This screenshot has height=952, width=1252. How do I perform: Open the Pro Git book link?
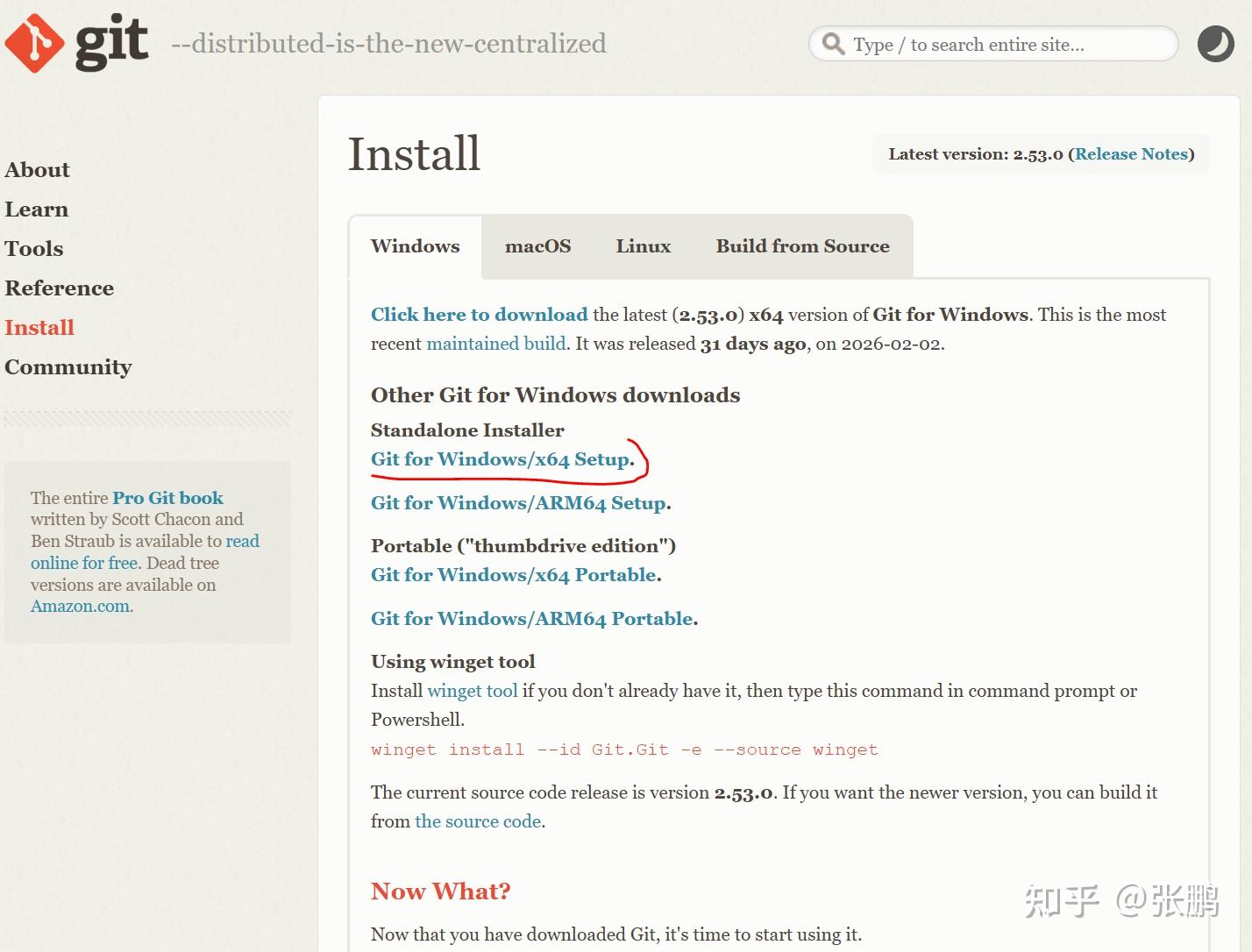(167, 498)
